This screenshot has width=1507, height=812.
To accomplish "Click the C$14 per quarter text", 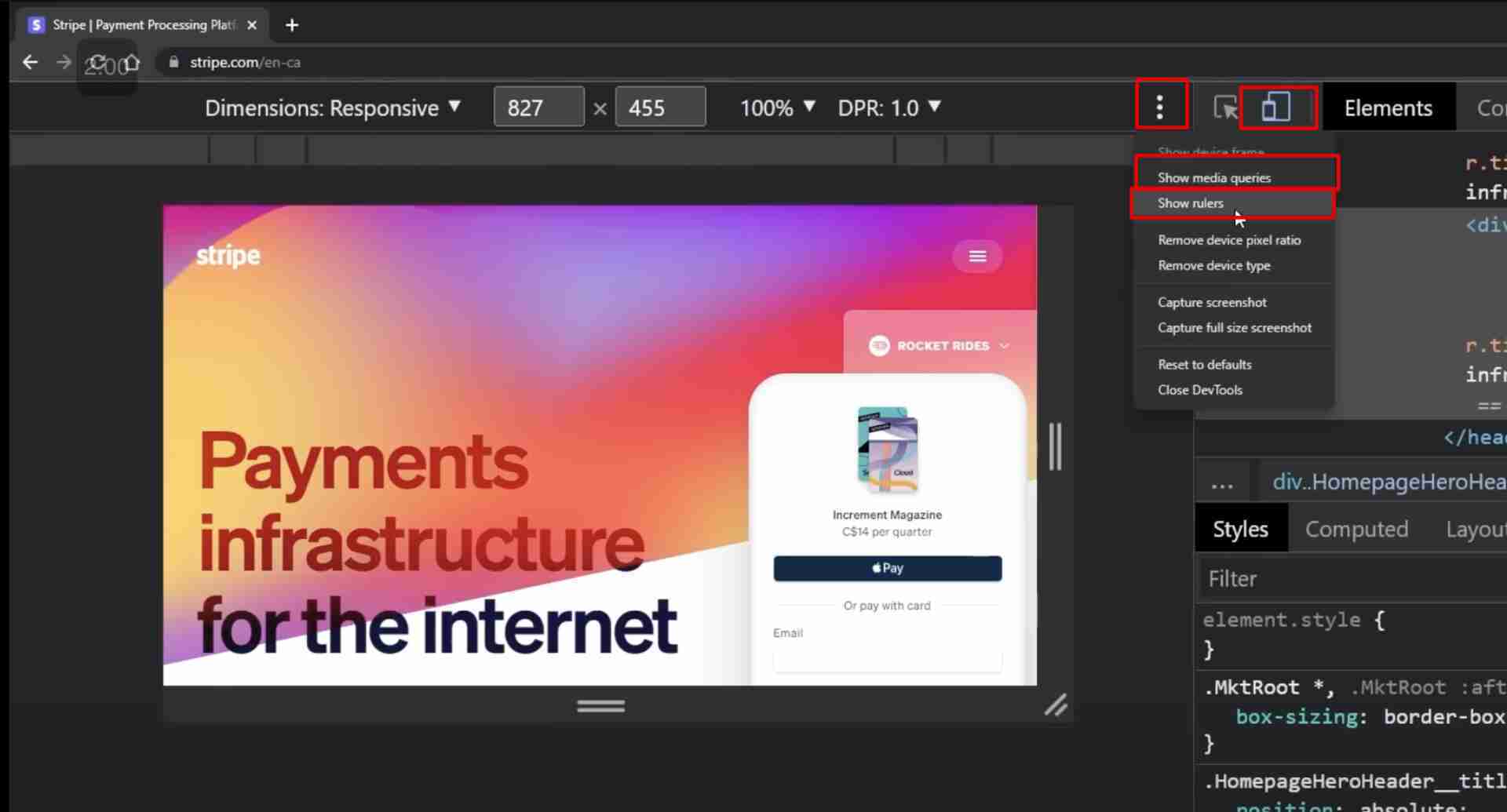I will (x=887, y=532).
